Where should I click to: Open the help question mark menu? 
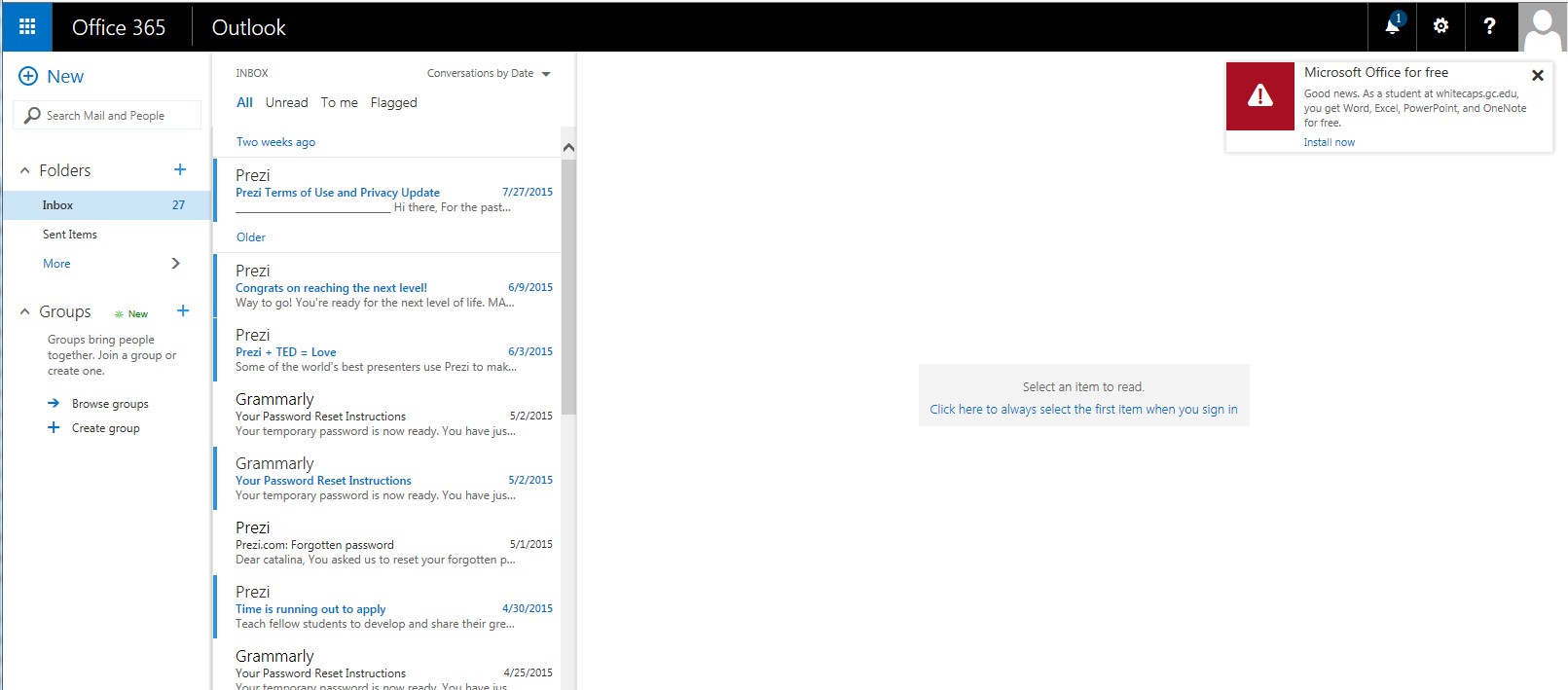point(1489,26)
